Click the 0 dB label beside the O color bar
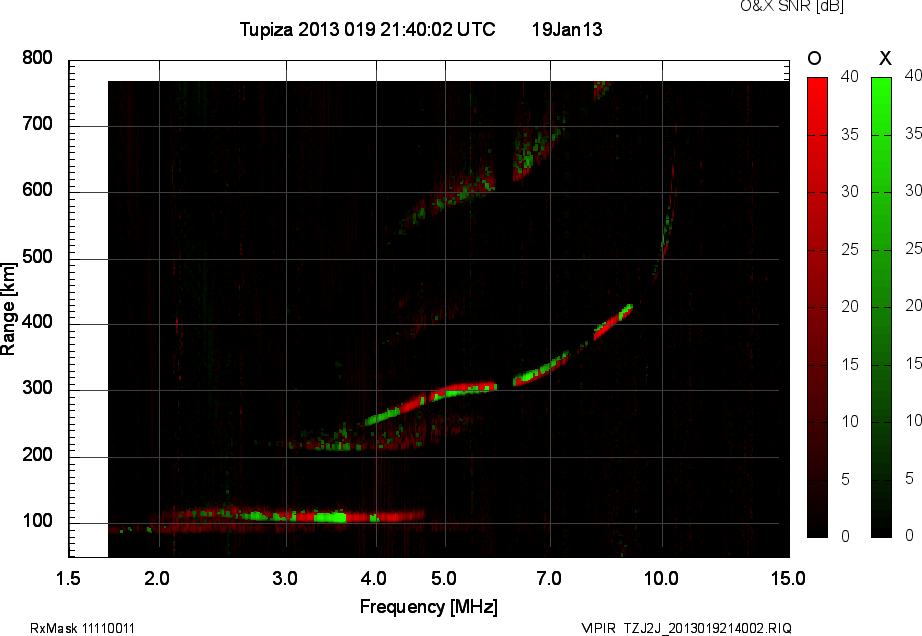 [846, 537]
